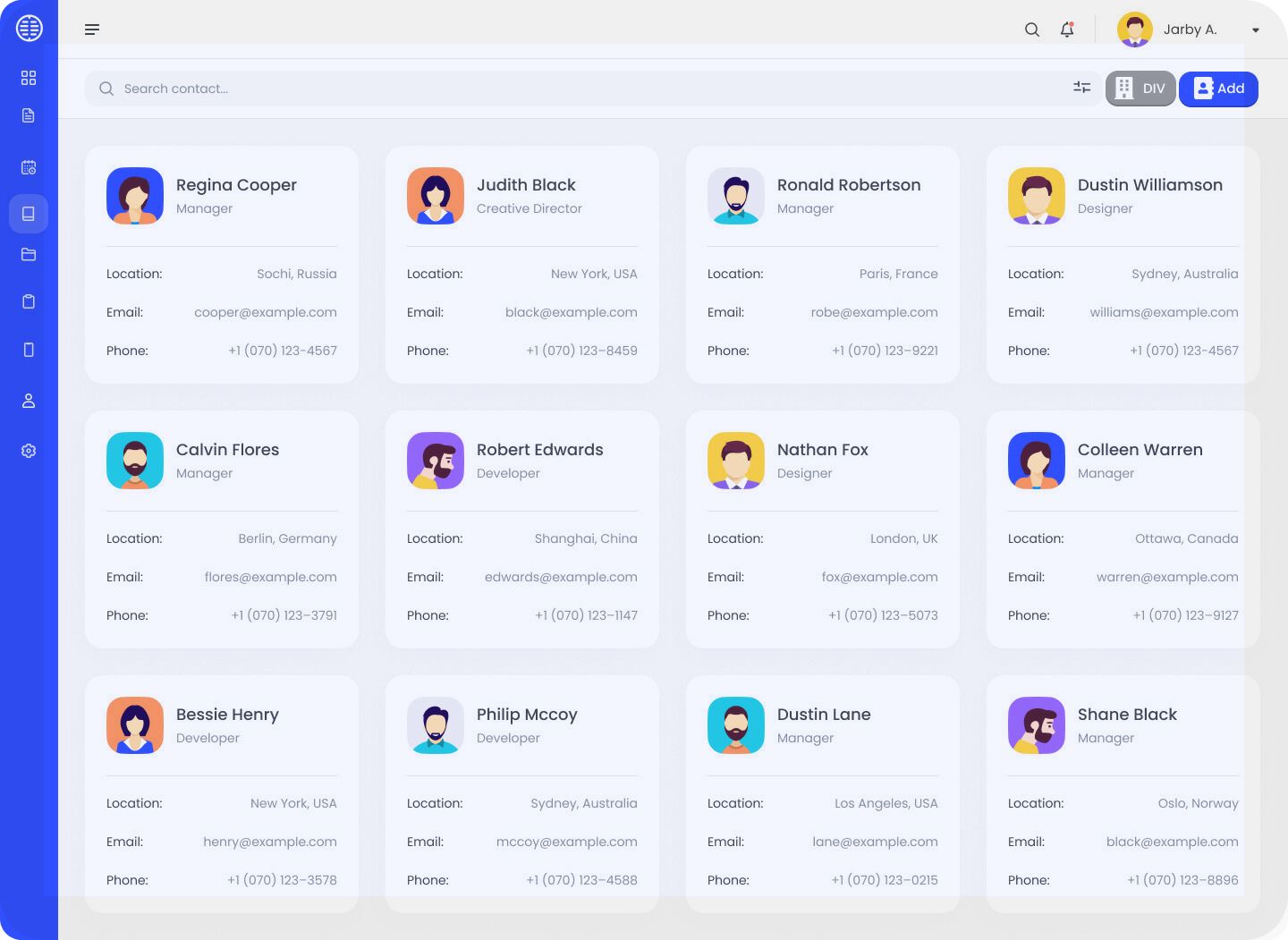
Task: Click the top bar search magnifier icon
Action: pos(1032,30)
